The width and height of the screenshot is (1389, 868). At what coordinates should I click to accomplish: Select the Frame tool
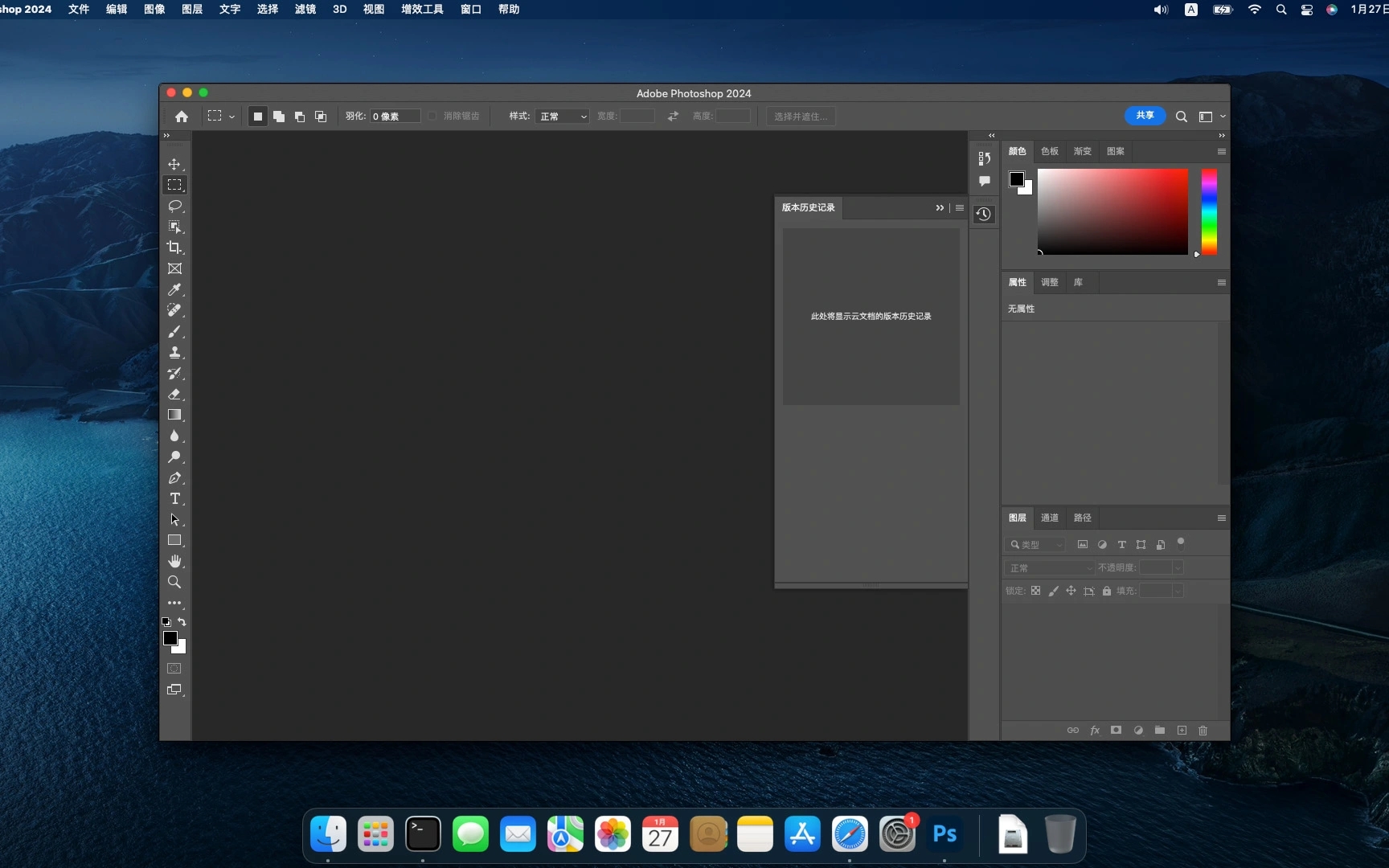174,268
